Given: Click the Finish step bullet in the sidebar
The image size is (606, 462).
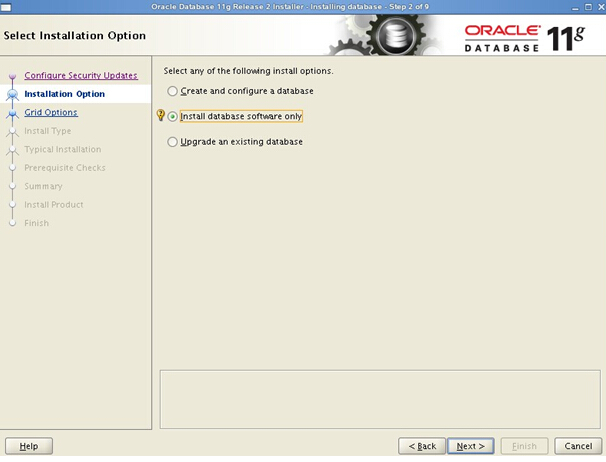Looking at the screenshot, I should (13, 223).
